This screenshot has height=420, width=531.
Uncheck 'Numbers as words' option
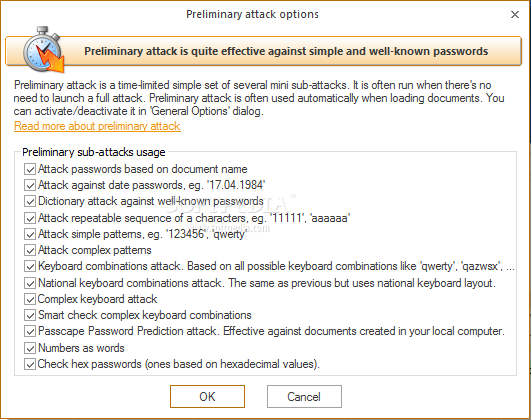(x=30, y=348)
